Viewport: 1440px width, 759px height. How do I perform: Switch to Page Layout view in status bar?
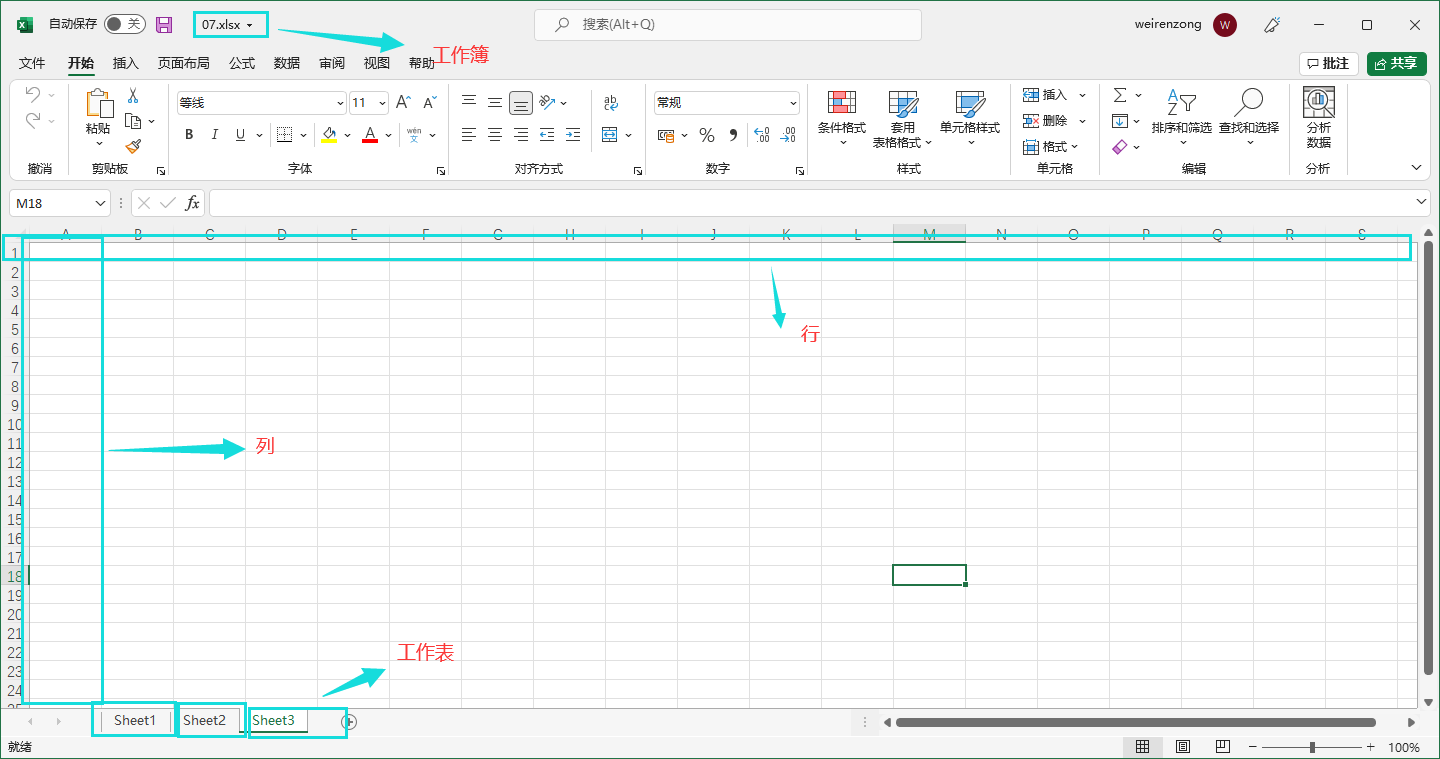pyautogui.click(x=1182, y=747)
